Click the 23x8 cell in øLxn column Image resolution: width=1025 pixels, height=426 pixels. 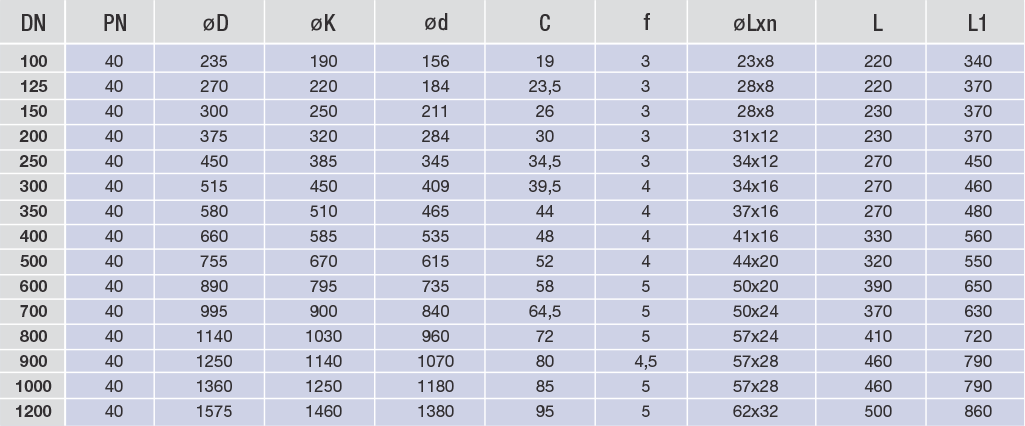tap(755, 61)
